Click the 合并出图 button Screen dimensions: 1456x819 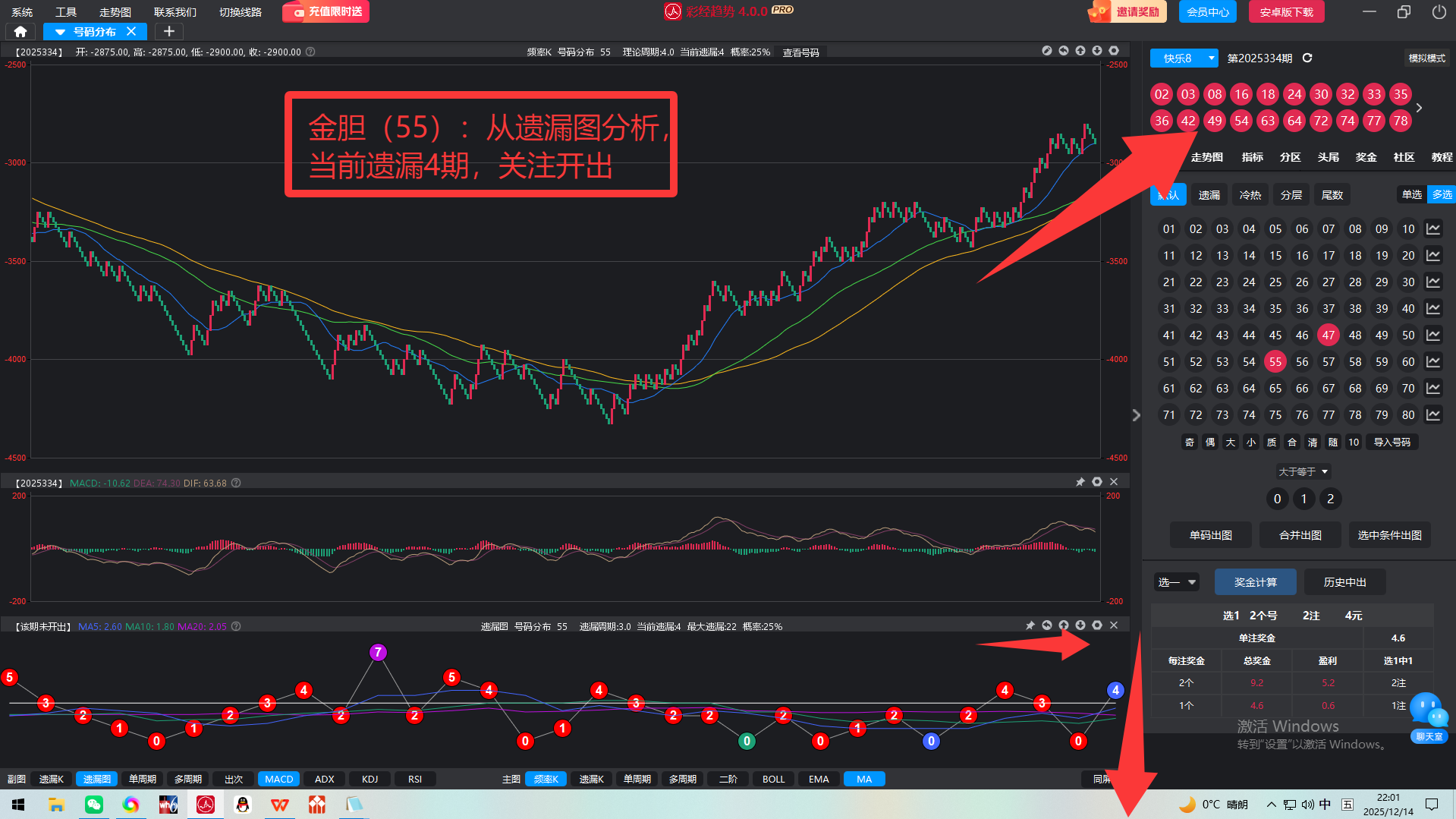click(x=1300, y=535)
